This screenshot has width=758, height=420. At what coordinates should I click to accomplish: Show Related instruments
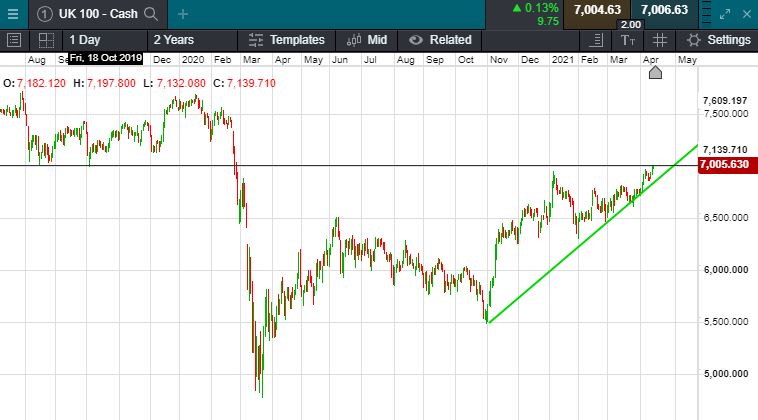[440, 40]
